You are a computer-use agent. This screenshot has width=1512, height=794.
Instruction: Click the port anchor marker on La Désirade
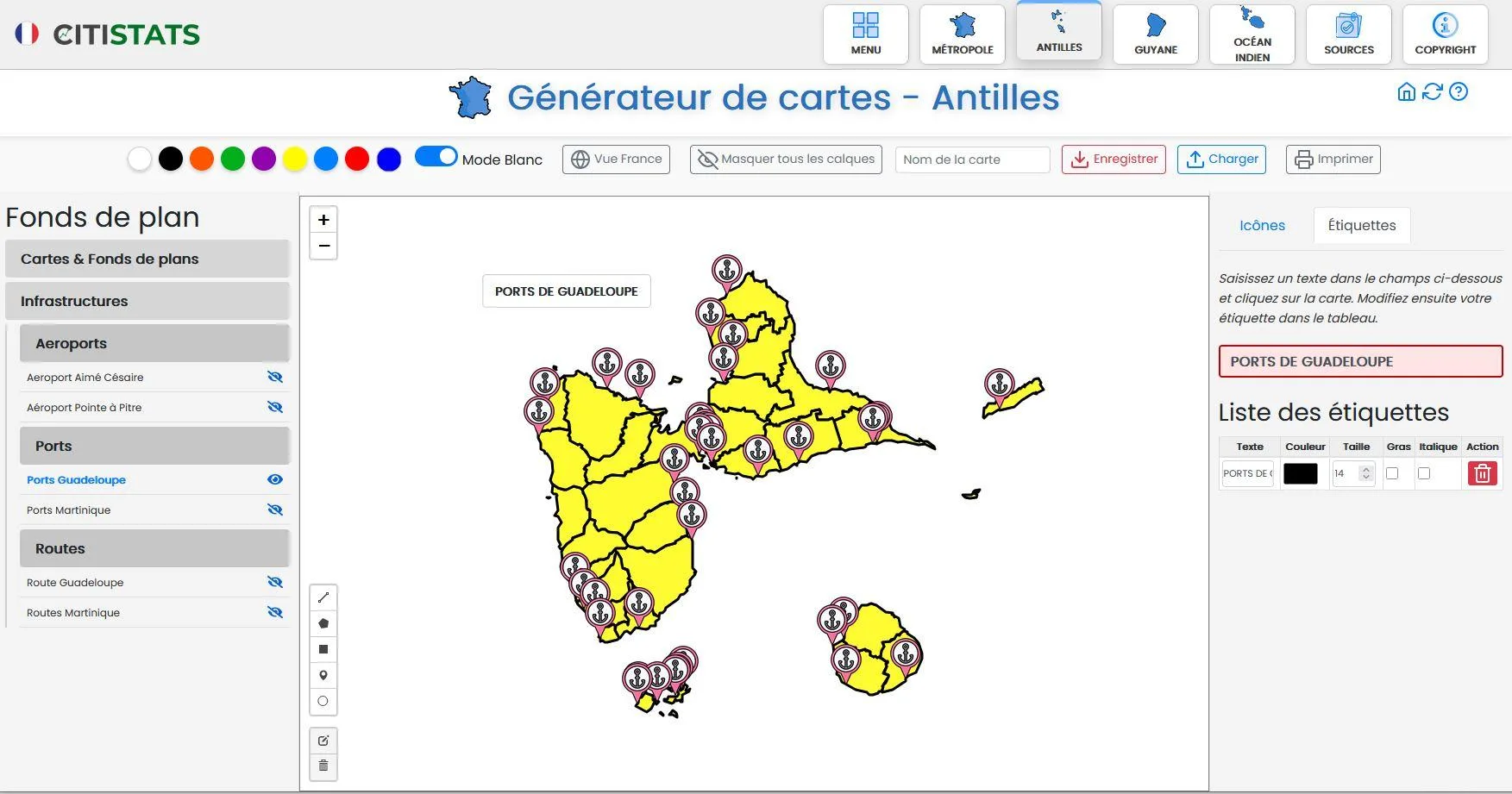coord(1000,387)
